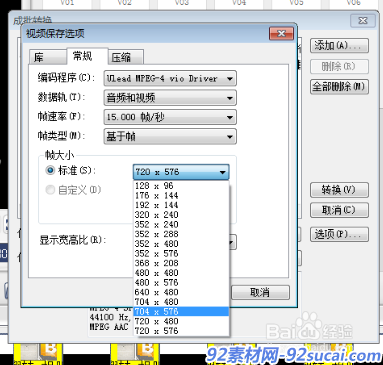Open the 编码程序 Ulead MPEG-4 dropdown
Image resolution: width=383 pixels, height=365 pixels.
click(170, 79)
